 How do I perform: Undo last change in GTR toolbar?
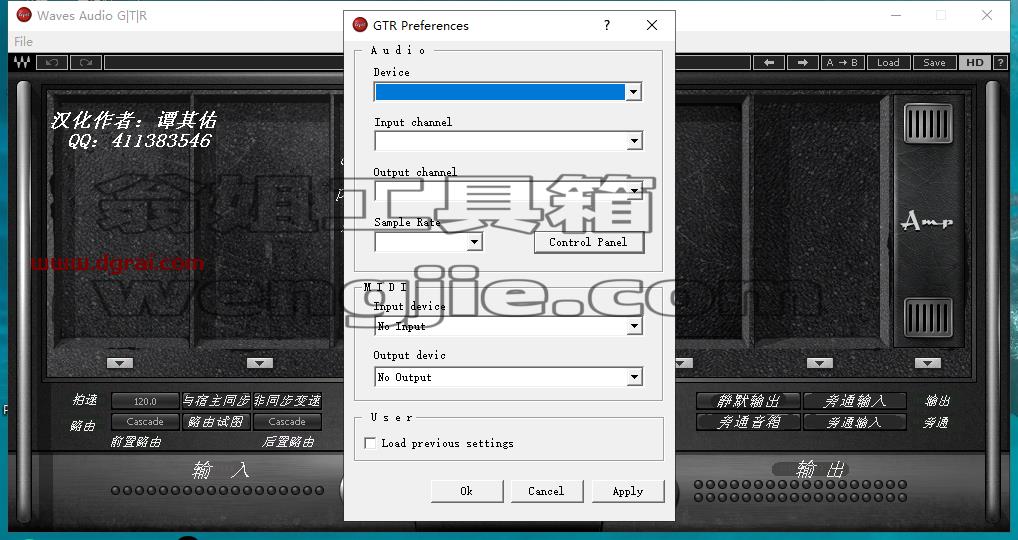(52, 62)
